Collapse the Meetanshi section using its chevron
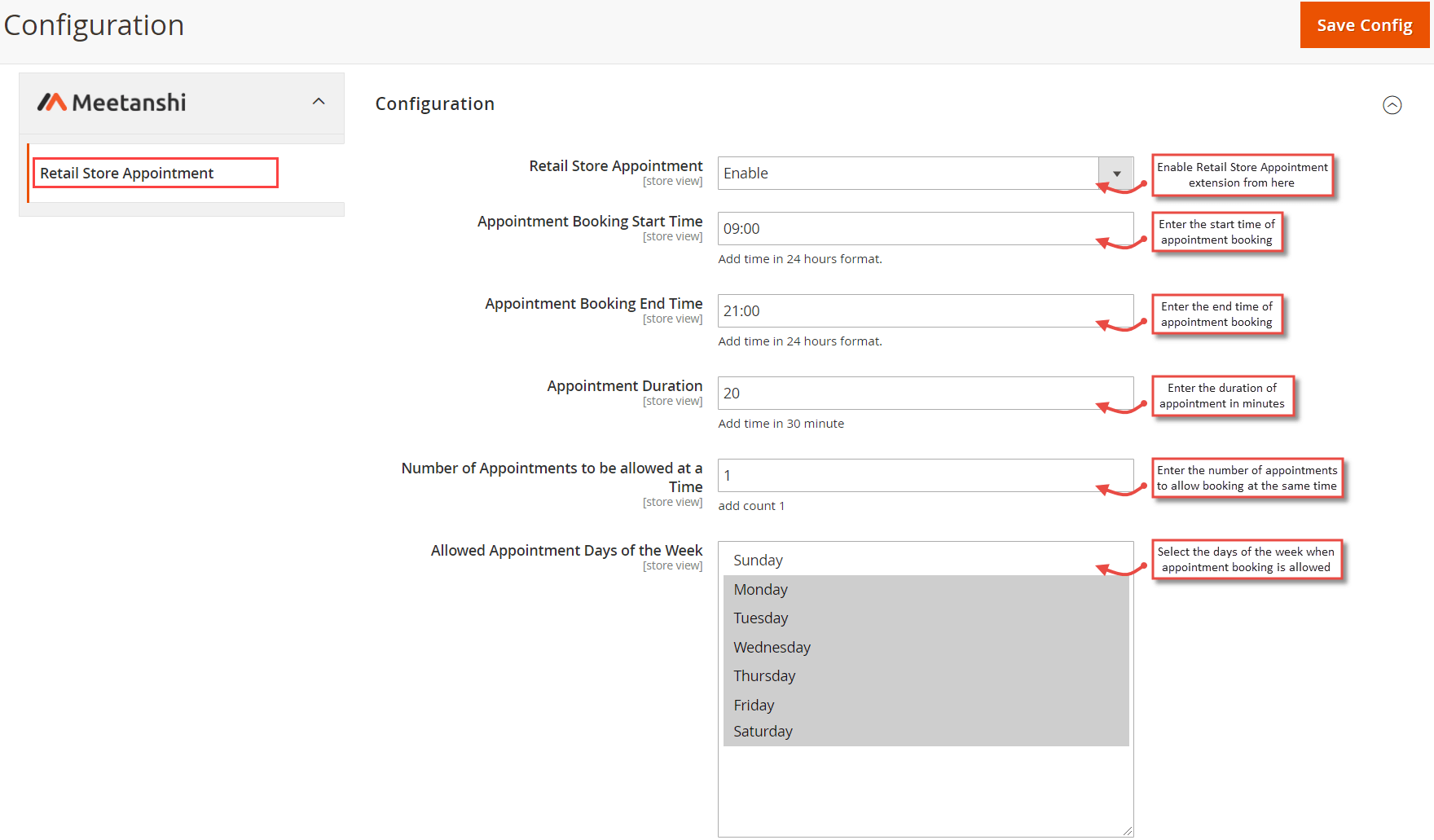This screenshot has height=840, width=1434. (x=319, y=101)
